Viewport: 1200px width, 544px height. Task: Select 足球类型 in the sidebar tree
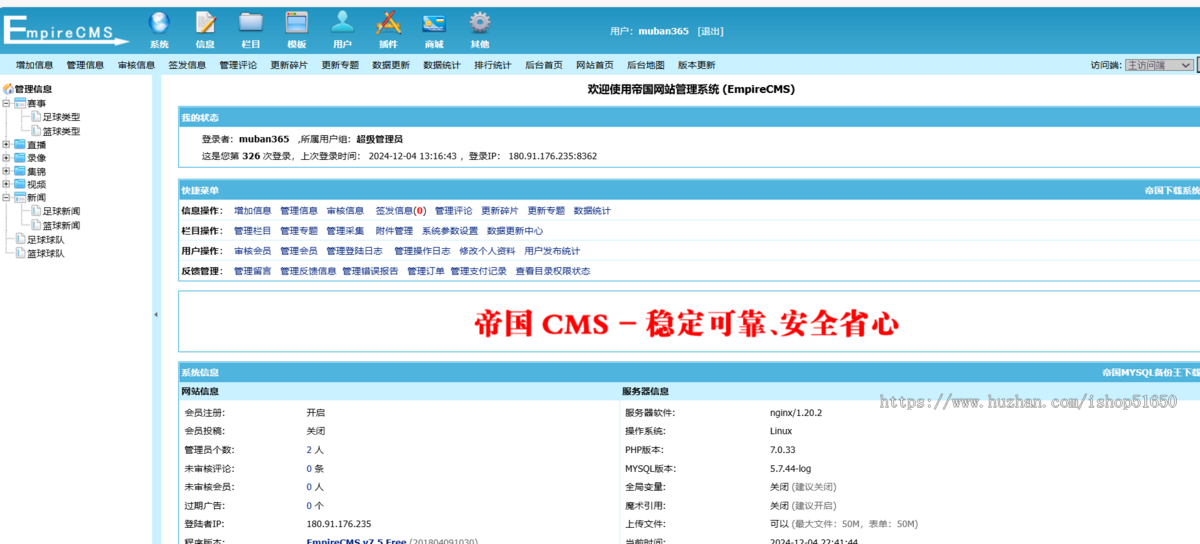click(61, 117)
